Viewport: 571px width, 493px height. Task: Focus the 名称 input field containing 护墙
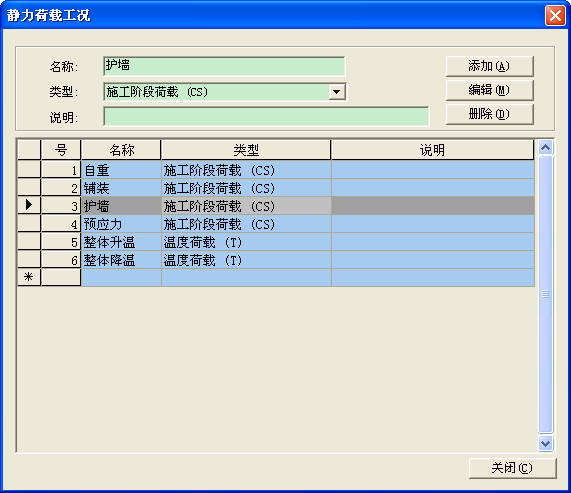click(x=224, y=66)
